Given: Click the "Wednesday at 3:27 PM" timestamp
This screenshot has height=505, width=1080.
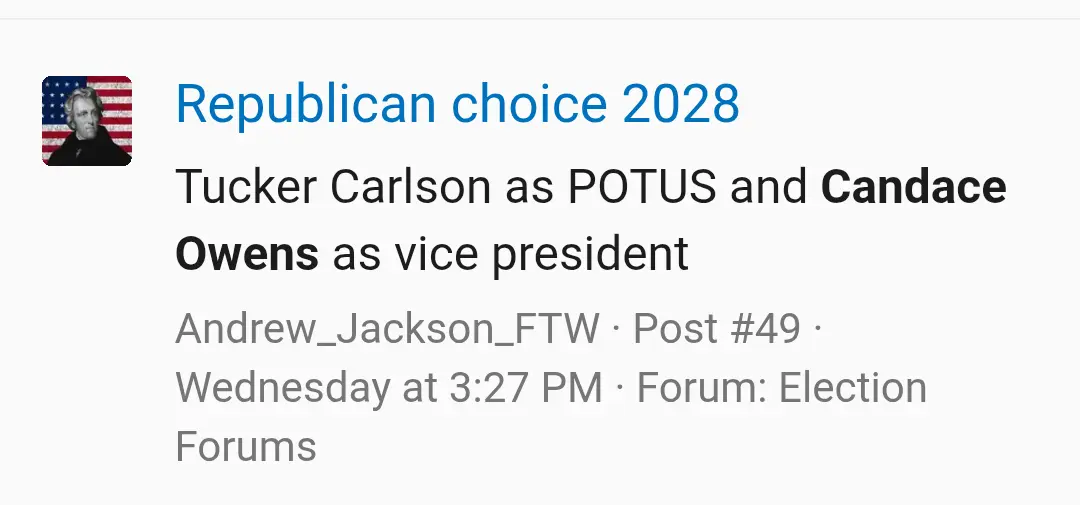Looking at the screenshot, I should pyautogui.click(x=389, y=388).
